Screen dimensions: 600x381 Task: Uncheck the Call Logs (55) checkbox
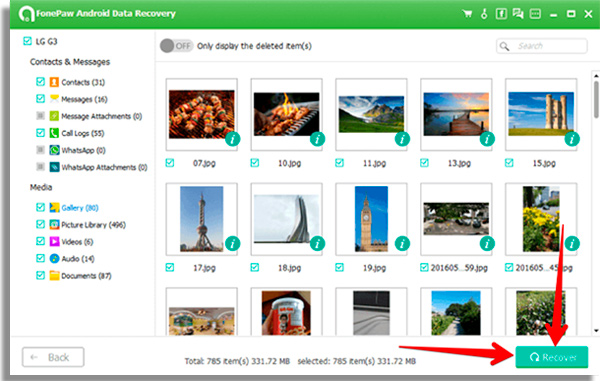pos(40,133)
